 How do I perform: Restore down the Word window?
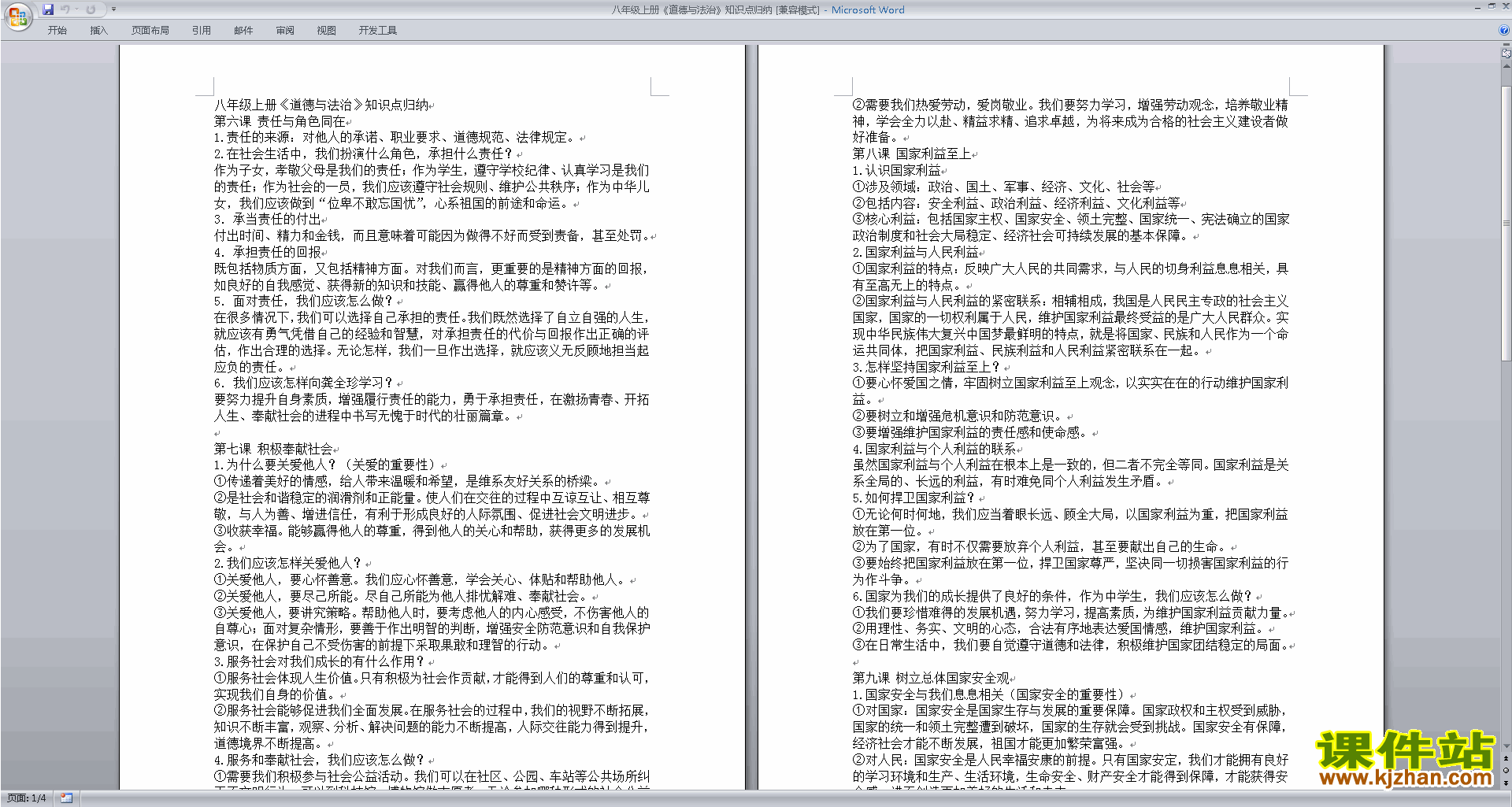point(1492,6)
